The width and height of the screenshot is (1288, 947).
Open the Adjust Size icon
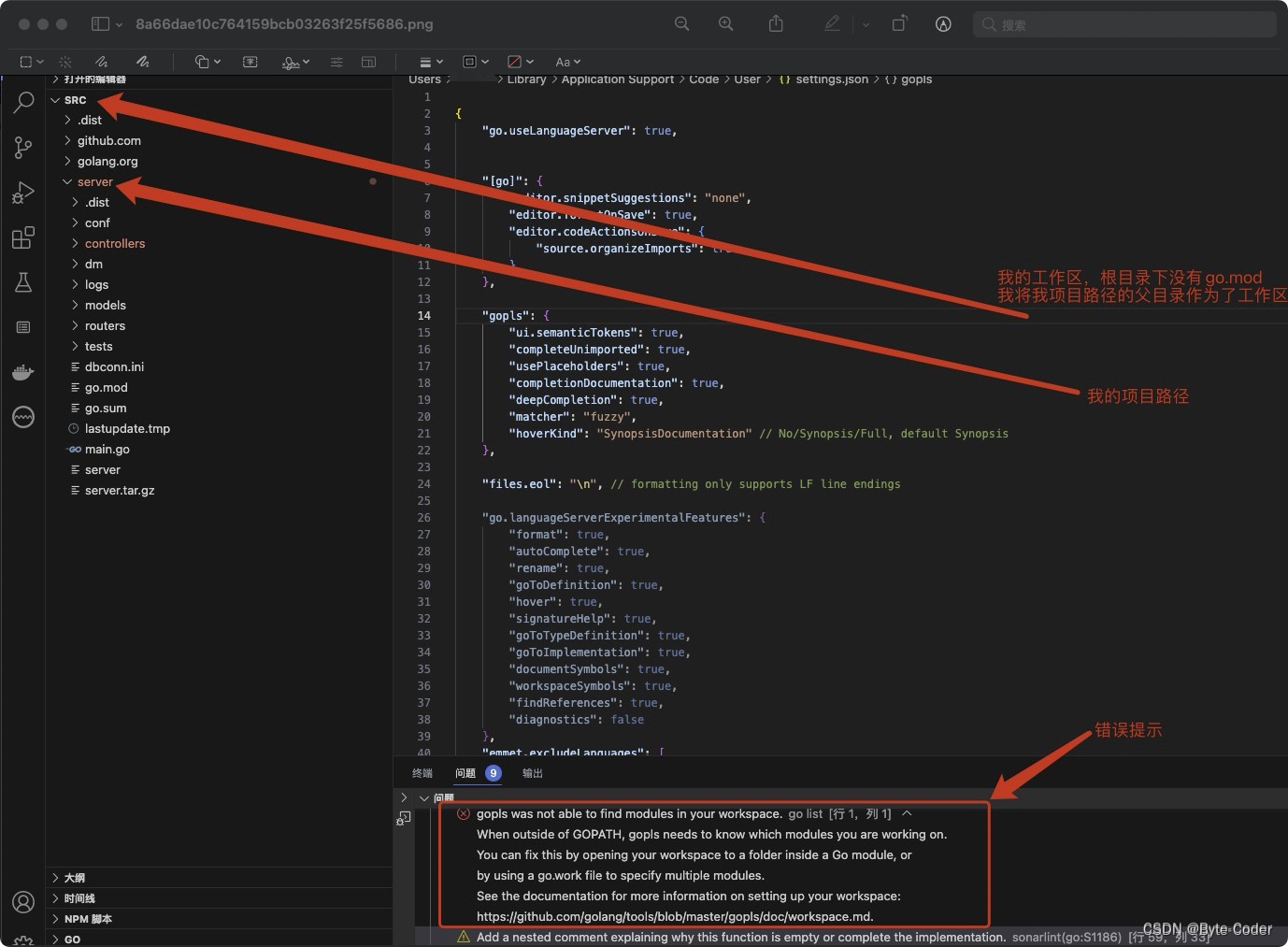pyautogui.click(x=369, y=62)
